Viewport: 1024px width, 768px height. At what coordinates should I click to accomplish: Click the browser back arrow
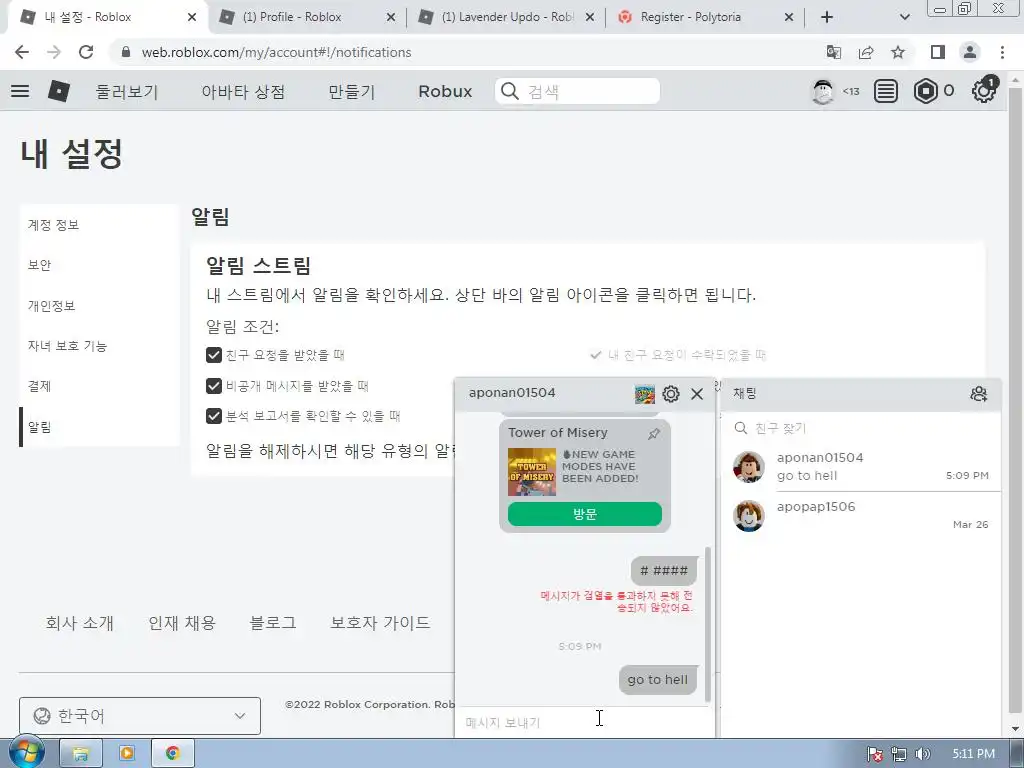pos(22,52)
